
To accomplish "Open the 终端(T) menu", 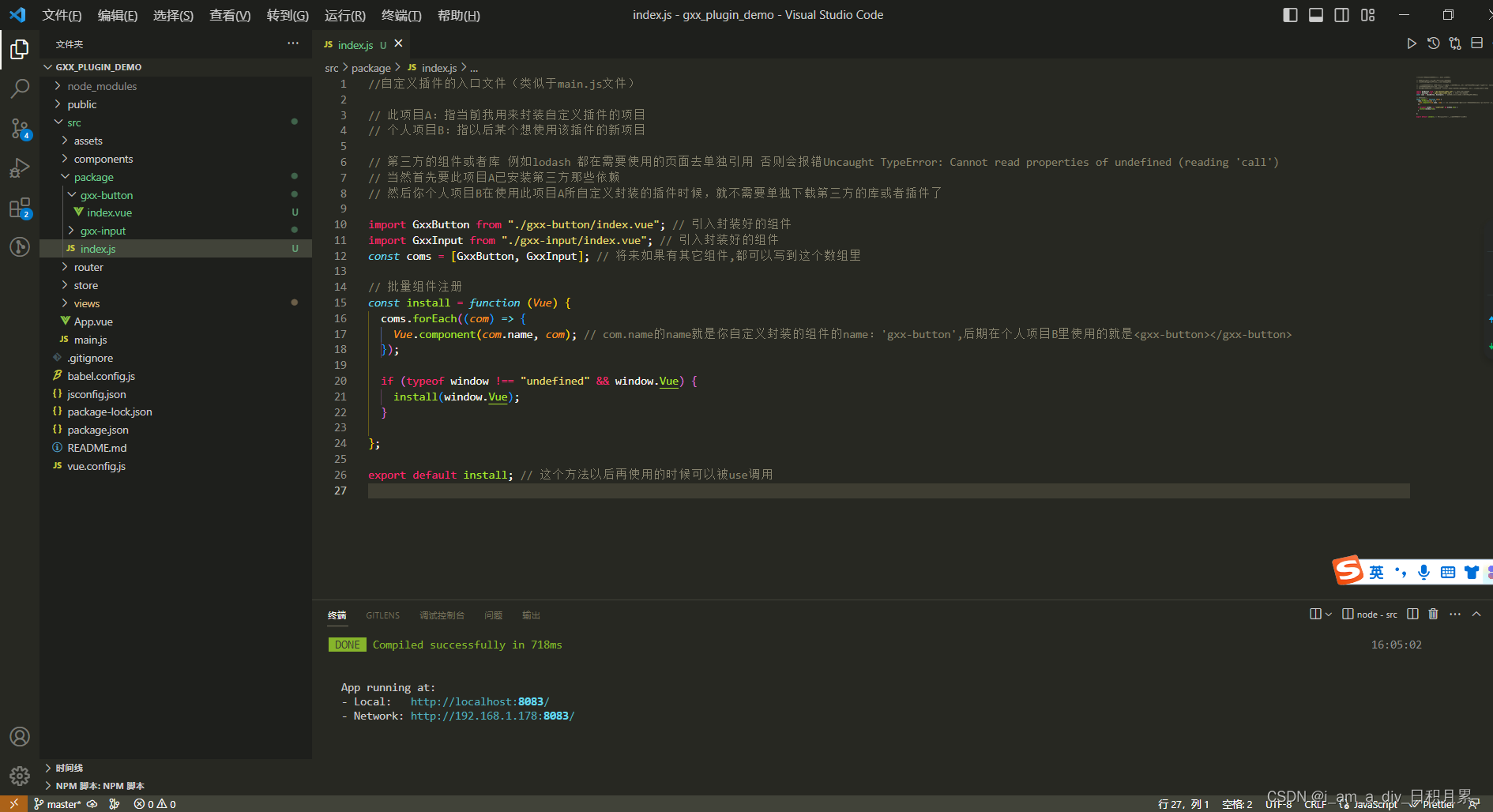I will (x=401, y=15).
